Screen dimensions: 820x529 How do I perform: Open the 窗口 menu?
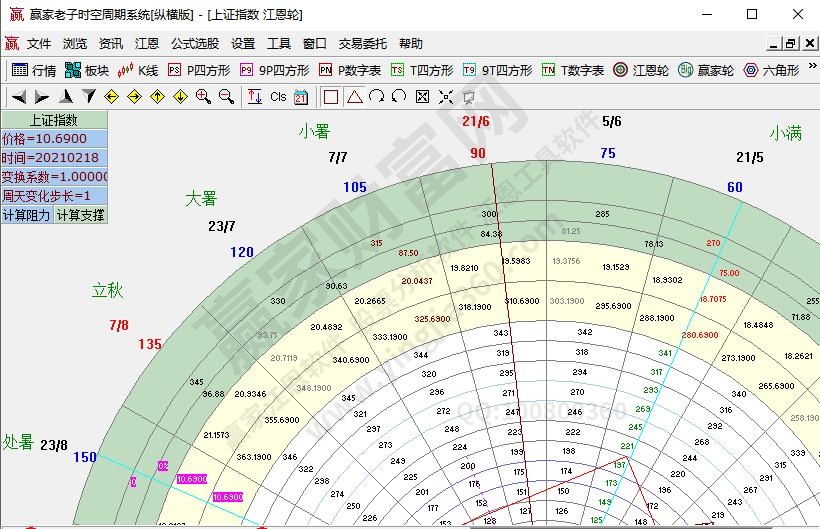coord(315,43)
